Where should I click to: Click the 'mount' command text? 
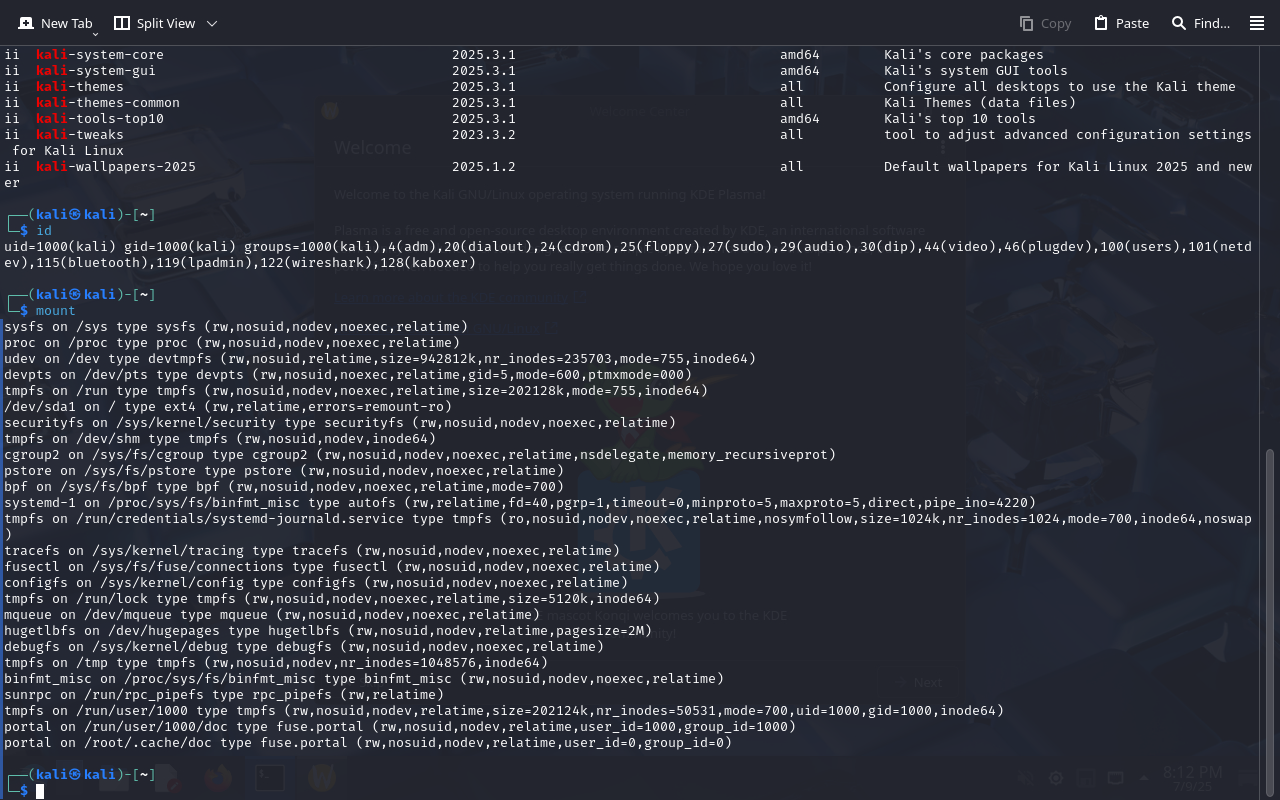point(56,311)
